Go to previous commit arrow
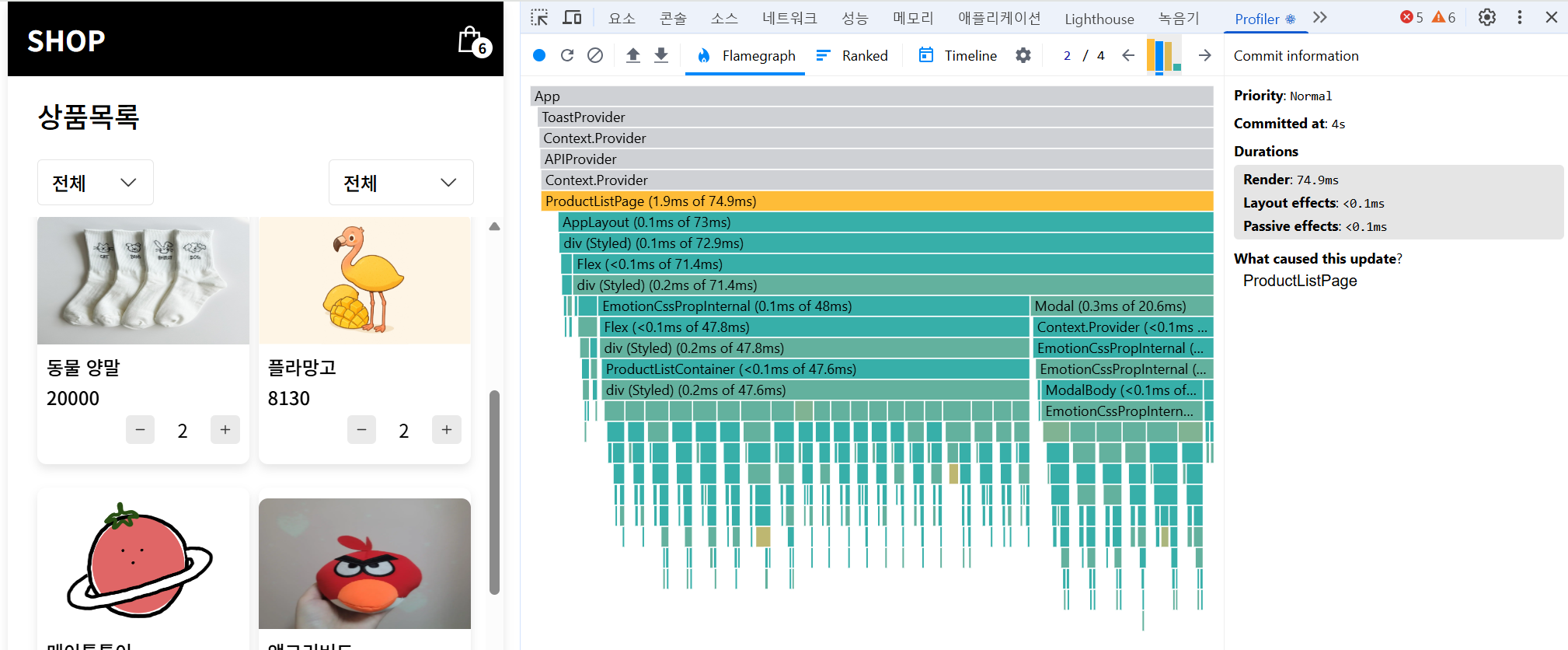The width and height of the screenshot is (1568, 650). 1128,55
